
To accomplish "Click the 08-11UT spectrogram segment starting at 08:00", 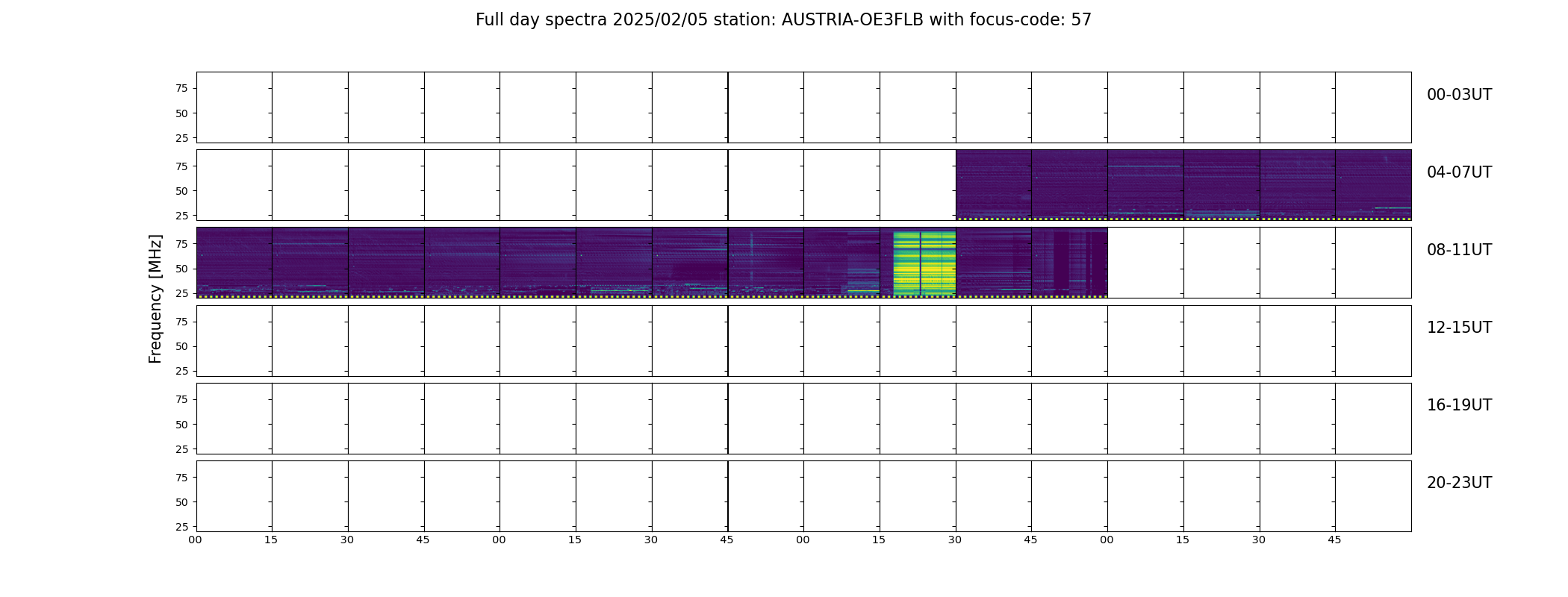I will [x=234, y=263].
